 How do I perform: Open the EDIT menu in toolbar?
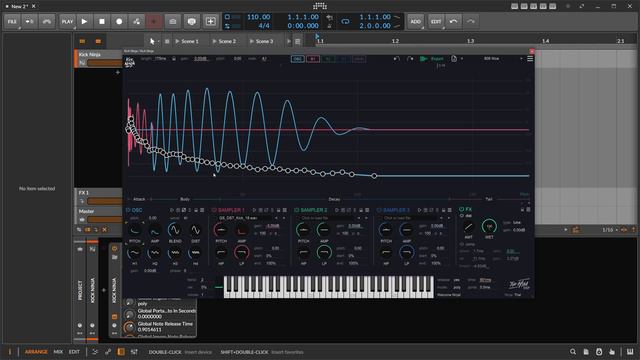pyautogui.click(x=436, y=22)
